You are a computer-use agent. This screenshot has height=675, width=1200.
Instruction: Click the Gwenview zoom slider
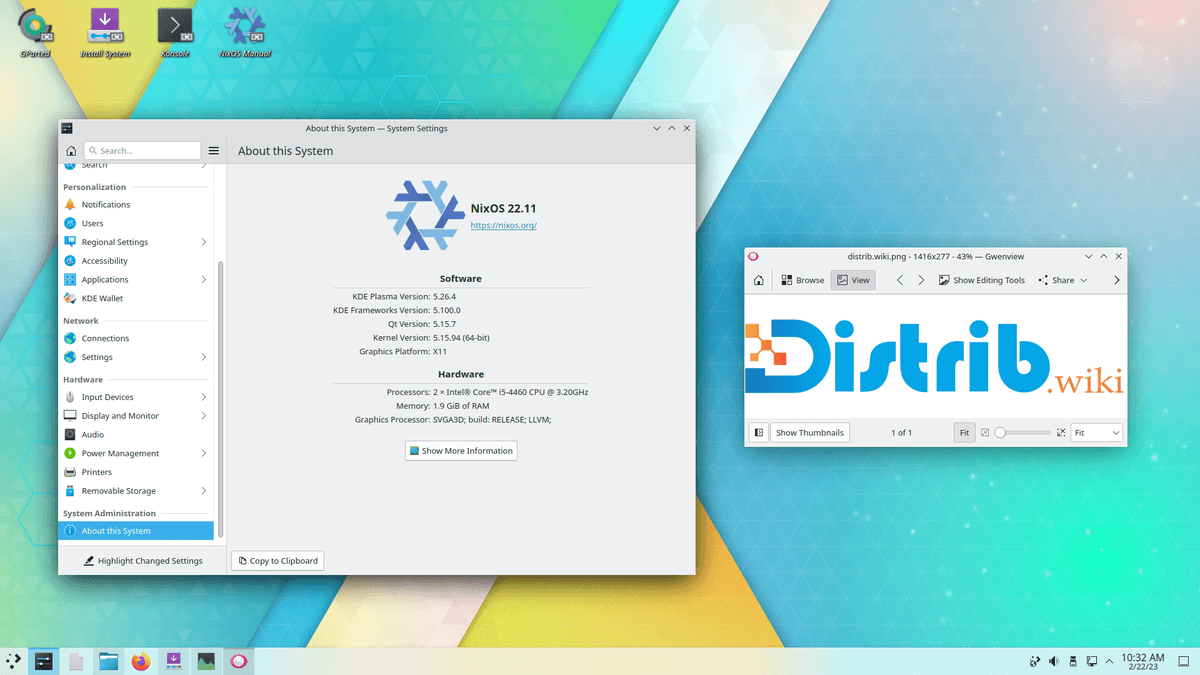(1022, 433)
